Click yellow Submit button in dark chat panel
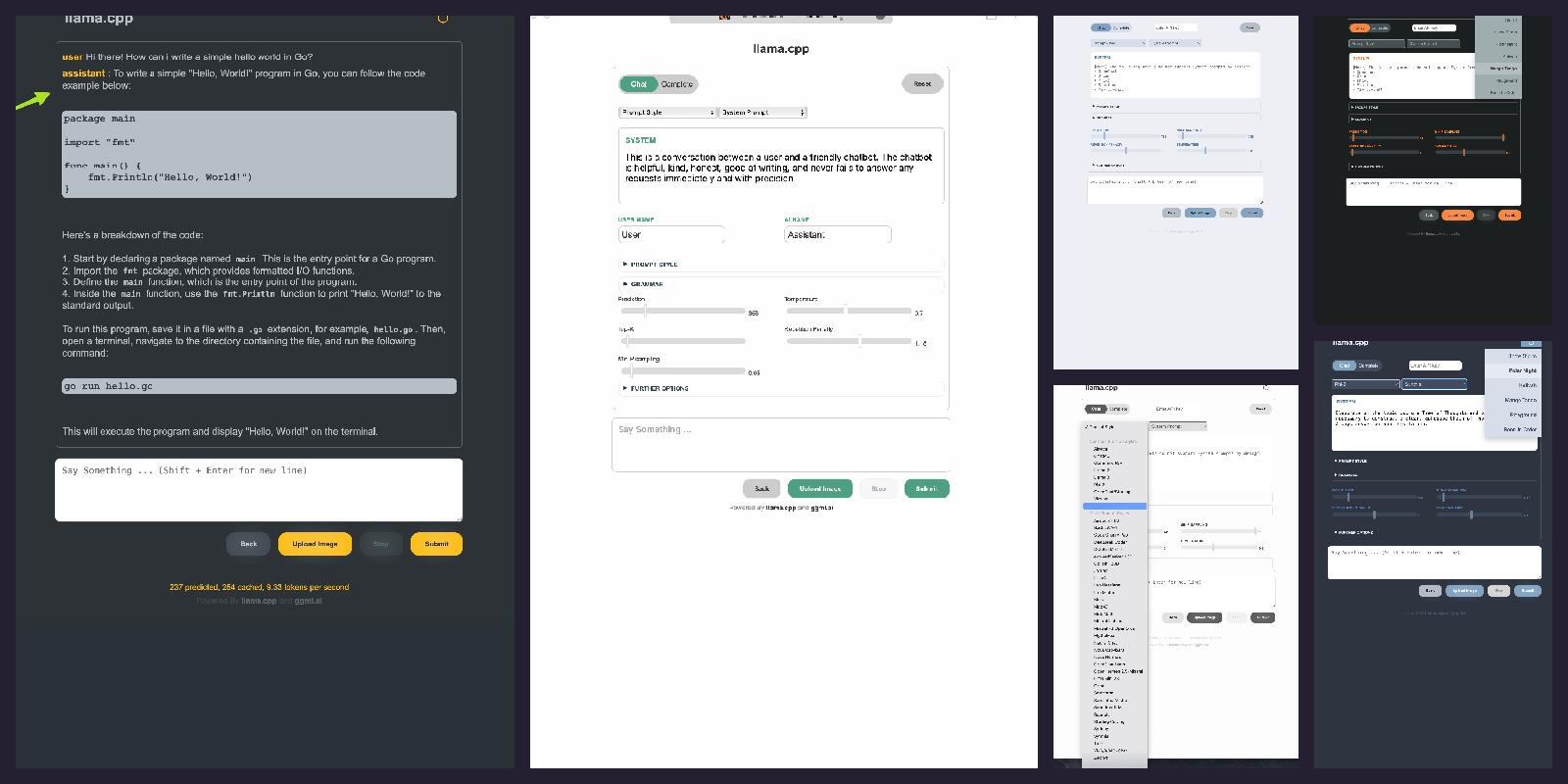 (x=436, y=544)
